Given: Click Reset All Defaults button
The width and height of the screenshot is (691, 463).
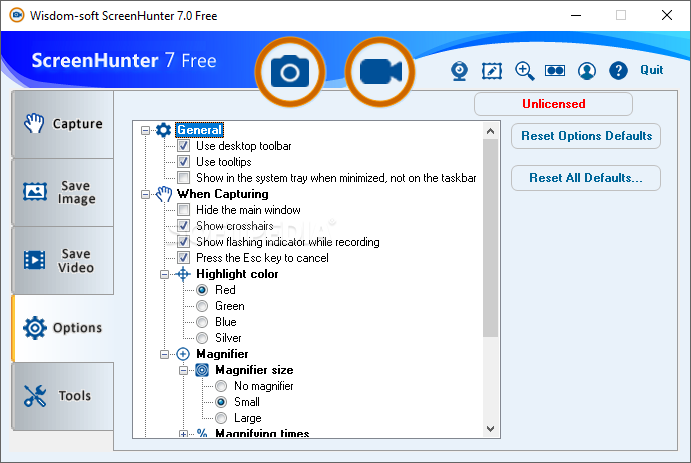Looking at the screenshot, I should coord(586,178).
